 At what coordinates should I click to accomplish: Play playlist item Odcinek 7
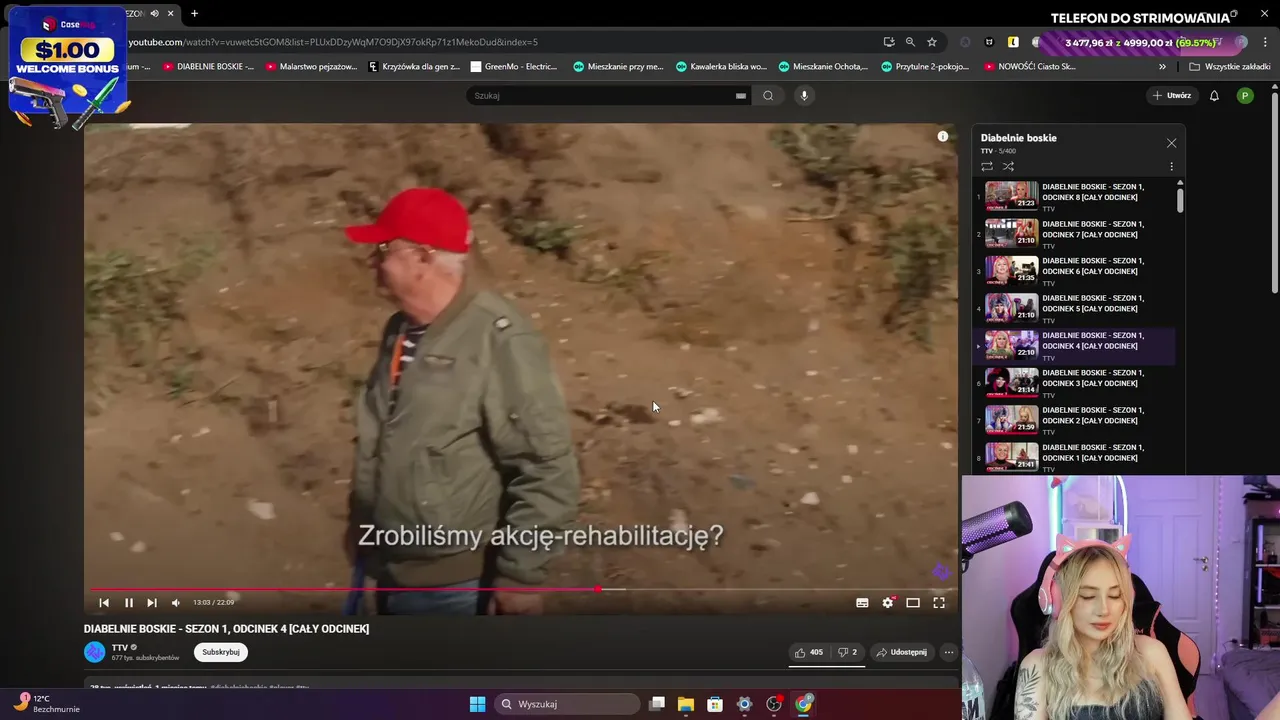pyautogui.click(x=1075, y=233)
